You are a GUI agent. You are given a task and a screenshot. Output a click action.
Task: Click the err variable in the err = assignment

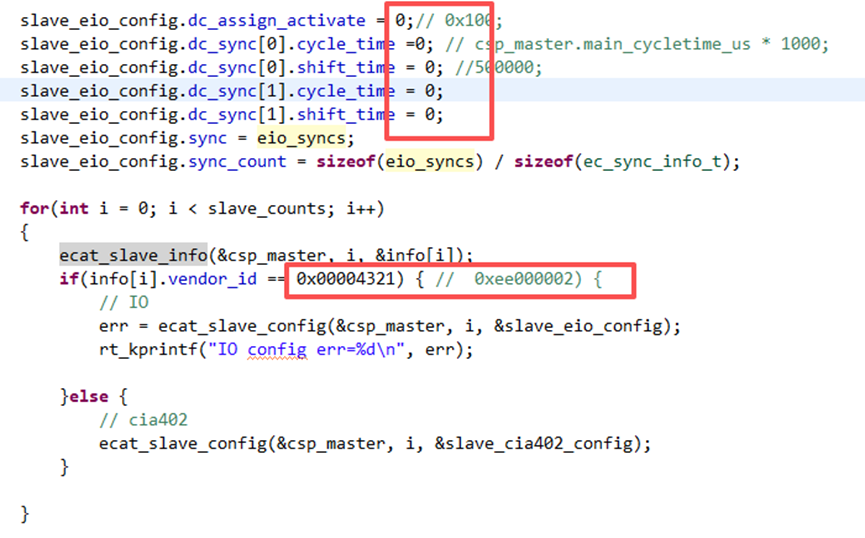click(x=114, y=326)
